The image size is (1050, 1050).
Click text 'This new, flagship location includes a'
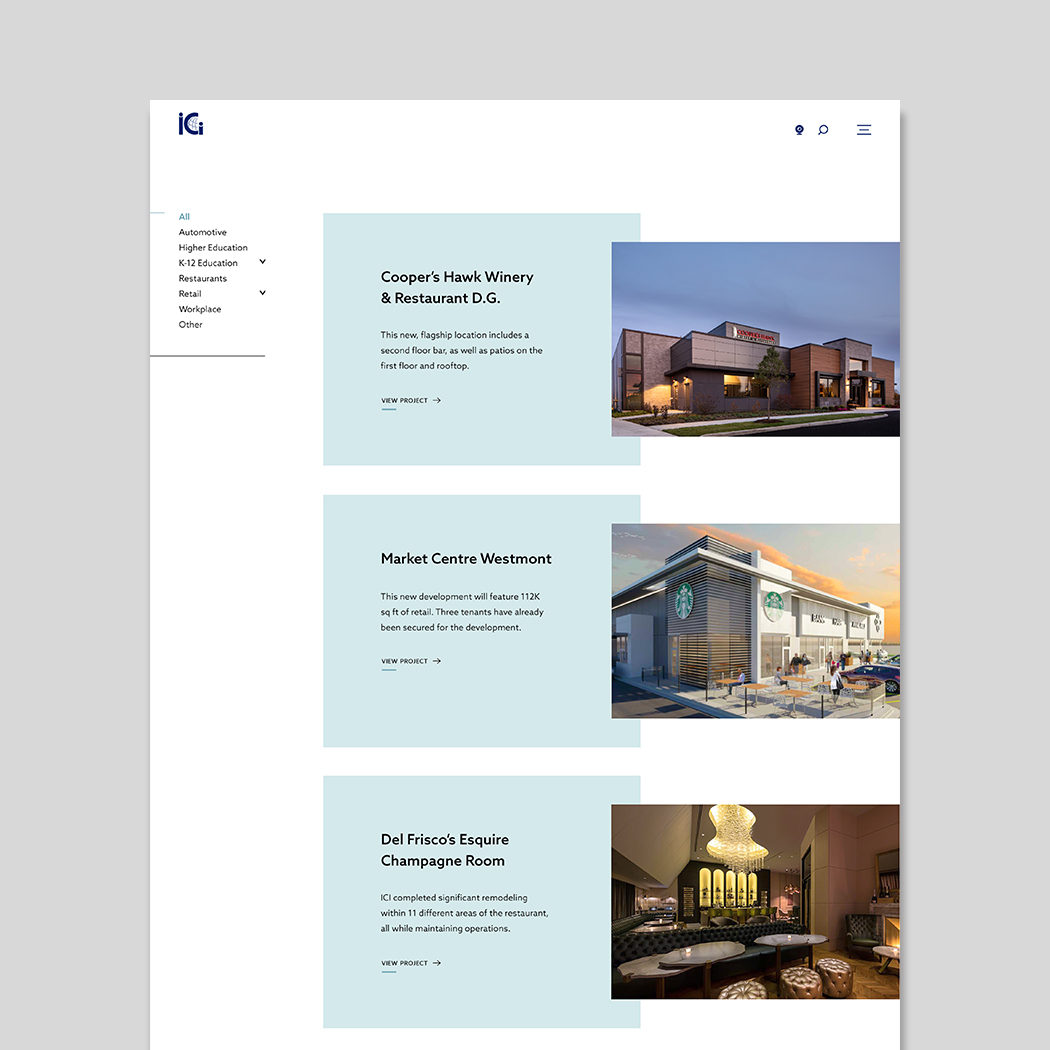pyautogui.click(x=455, y=335)
